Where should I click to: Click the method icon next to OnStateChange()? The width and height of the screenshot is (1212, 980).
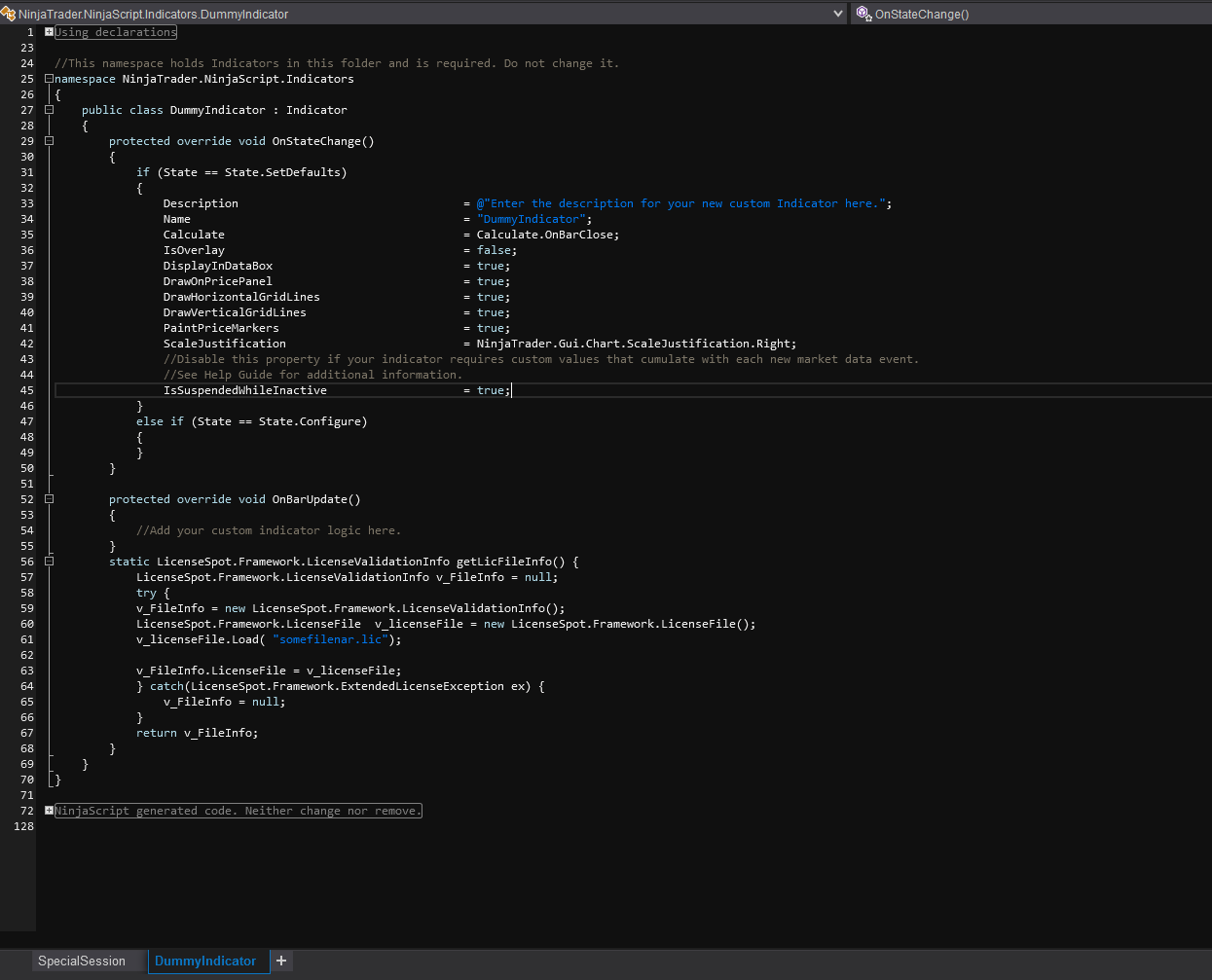[863, 14]
